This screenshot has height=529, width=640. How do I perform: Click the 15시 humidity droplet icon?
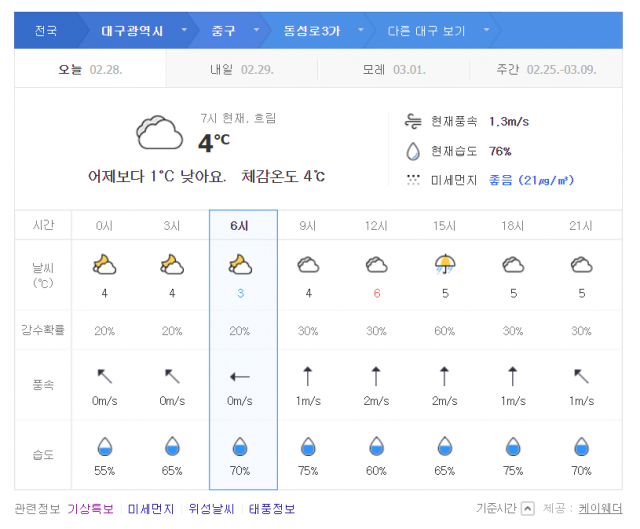(445, 447)
